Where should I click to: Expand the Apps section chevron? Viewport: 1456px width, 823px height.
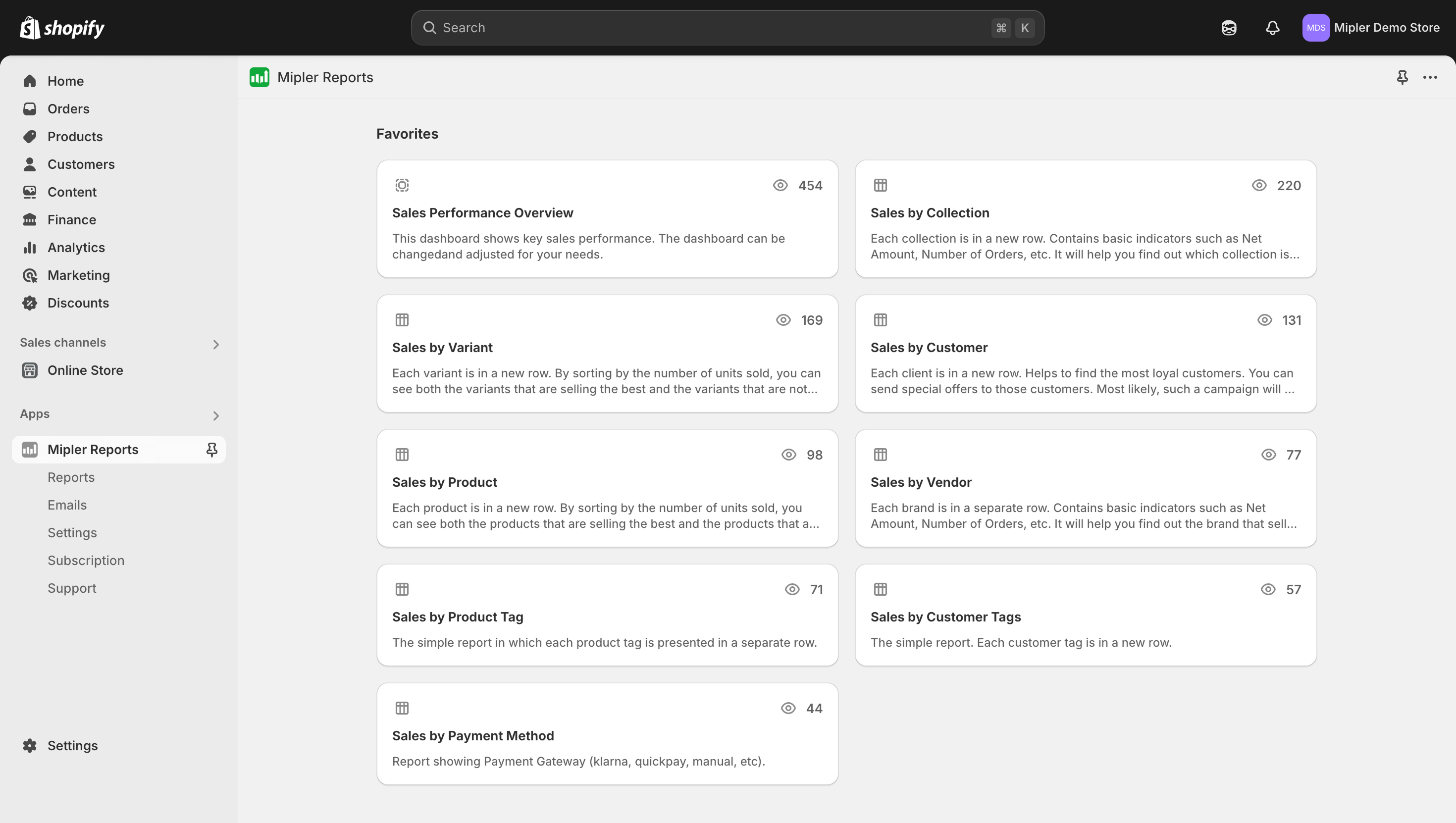pyautogui.click(x=215, y=415)
